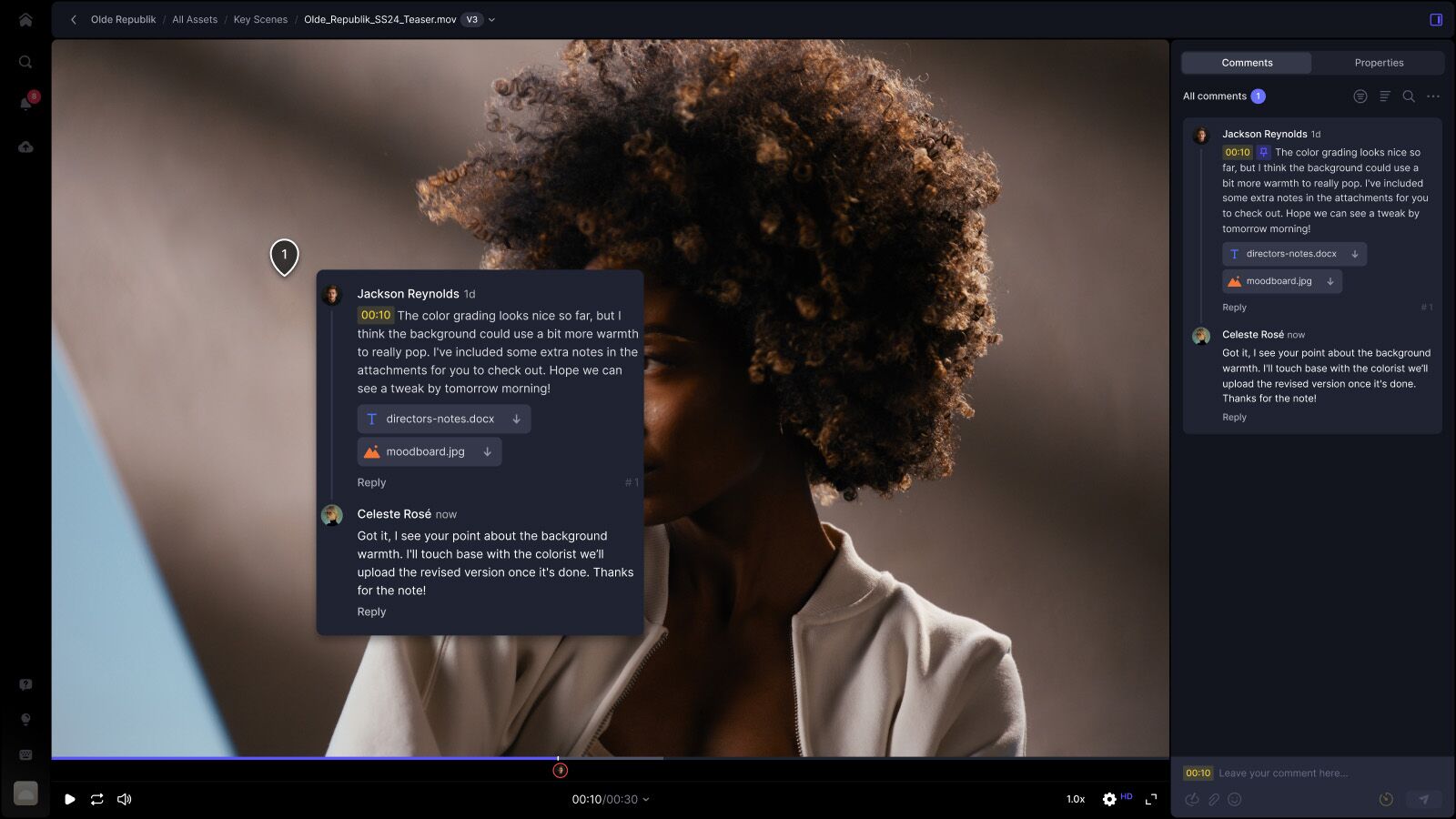Switch to the Properties tab
Image resolution: width=1456 pixels, height=819 pixels.
(x=1378, y=63)
